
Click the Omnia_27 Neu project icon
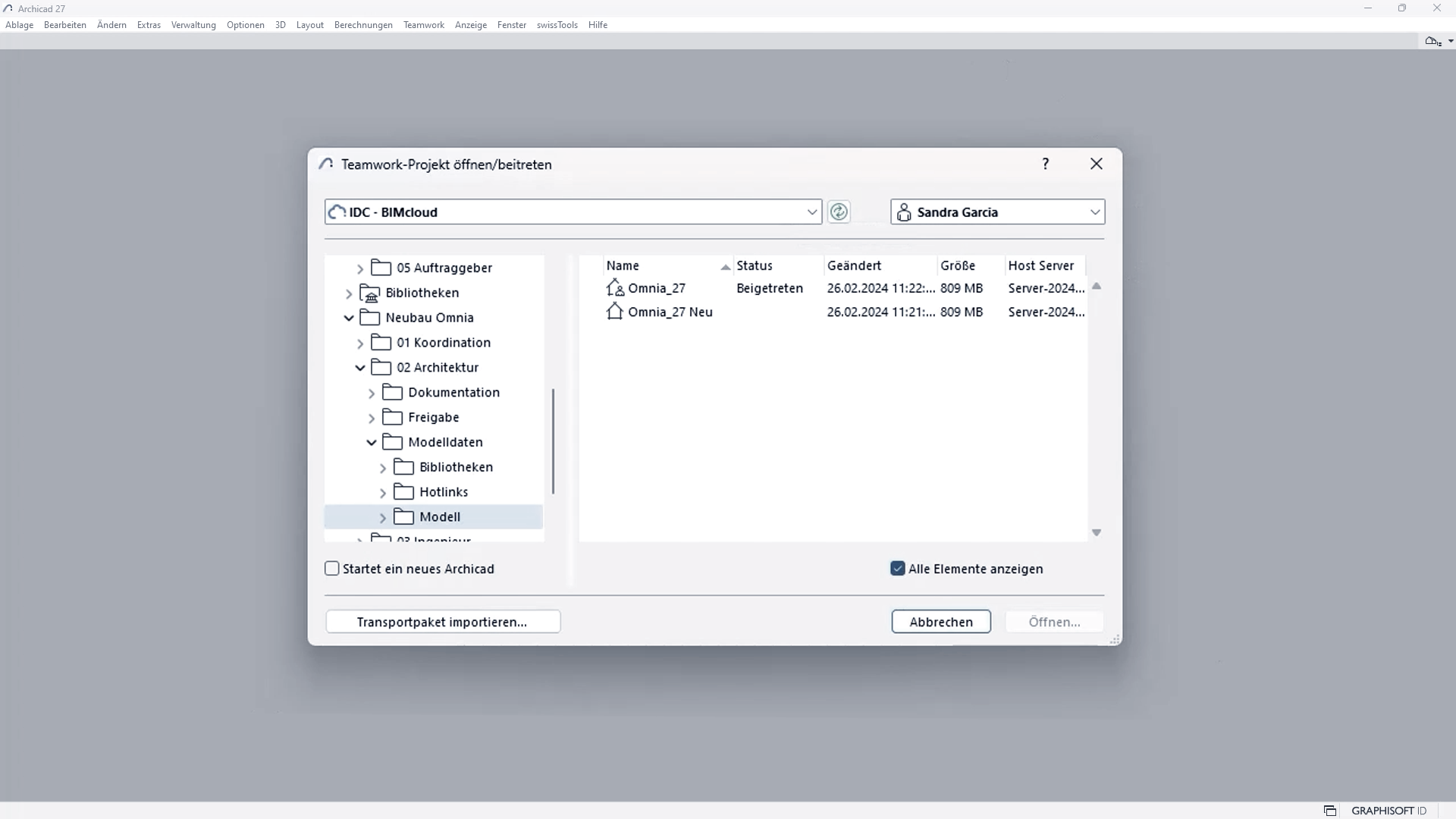pos(615,312)
